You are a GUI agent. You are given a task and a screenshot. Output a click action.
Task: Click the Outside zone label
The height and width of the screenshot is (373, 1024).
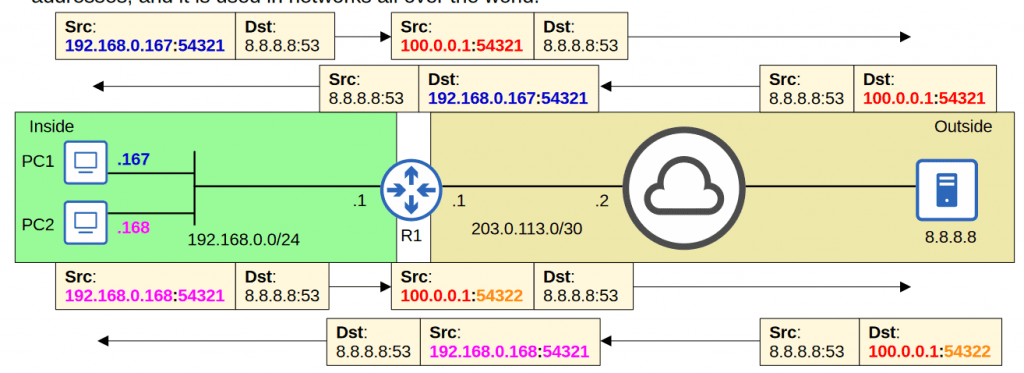[964, 126]
